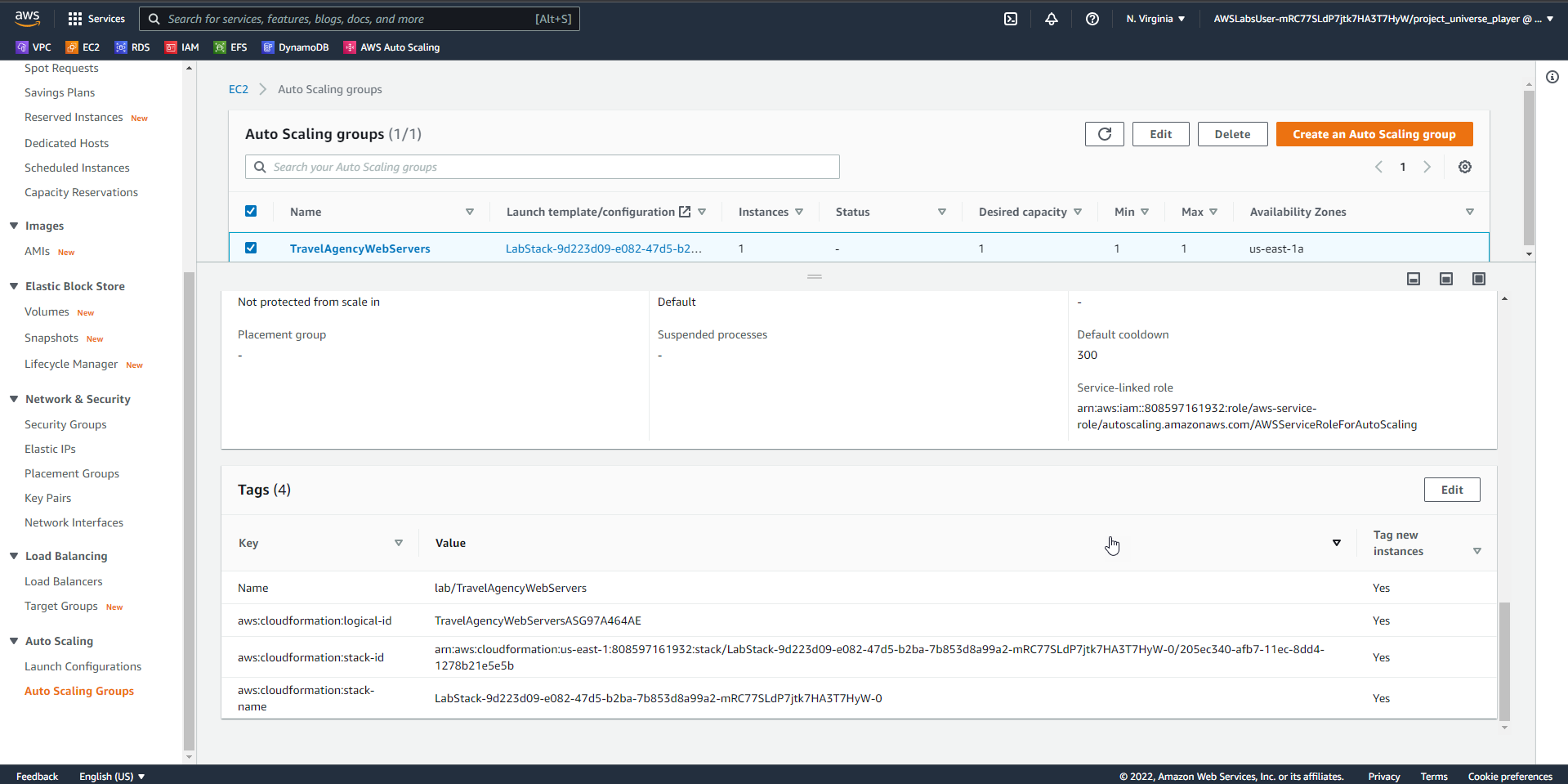Click EC2 breadcrumb link
This screenshot has height=784, width=1568.
pos(239,89)
